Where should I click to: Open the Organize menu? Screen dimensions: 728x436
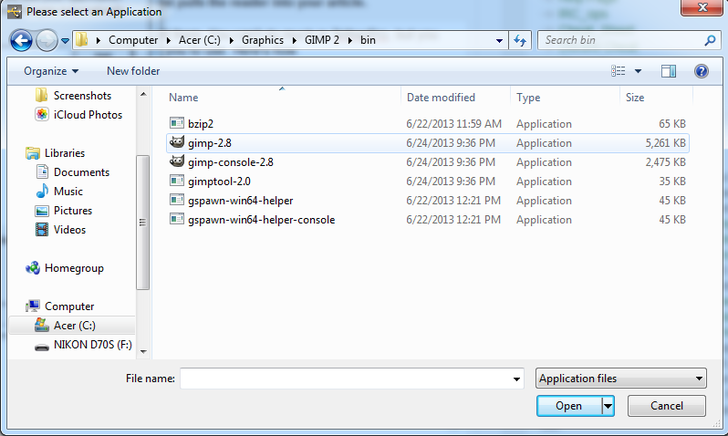click(x=51, y=71)
